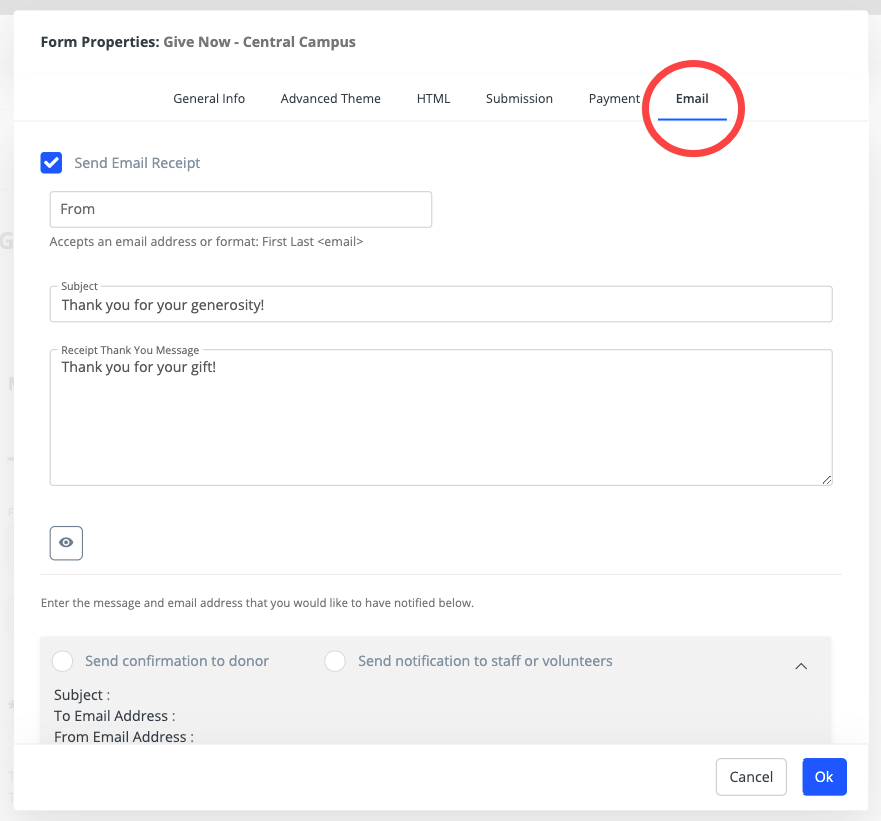Edit the Subject line saying Thank you for your generosity
The image size is (881, 821).
[x=440, y=304]
